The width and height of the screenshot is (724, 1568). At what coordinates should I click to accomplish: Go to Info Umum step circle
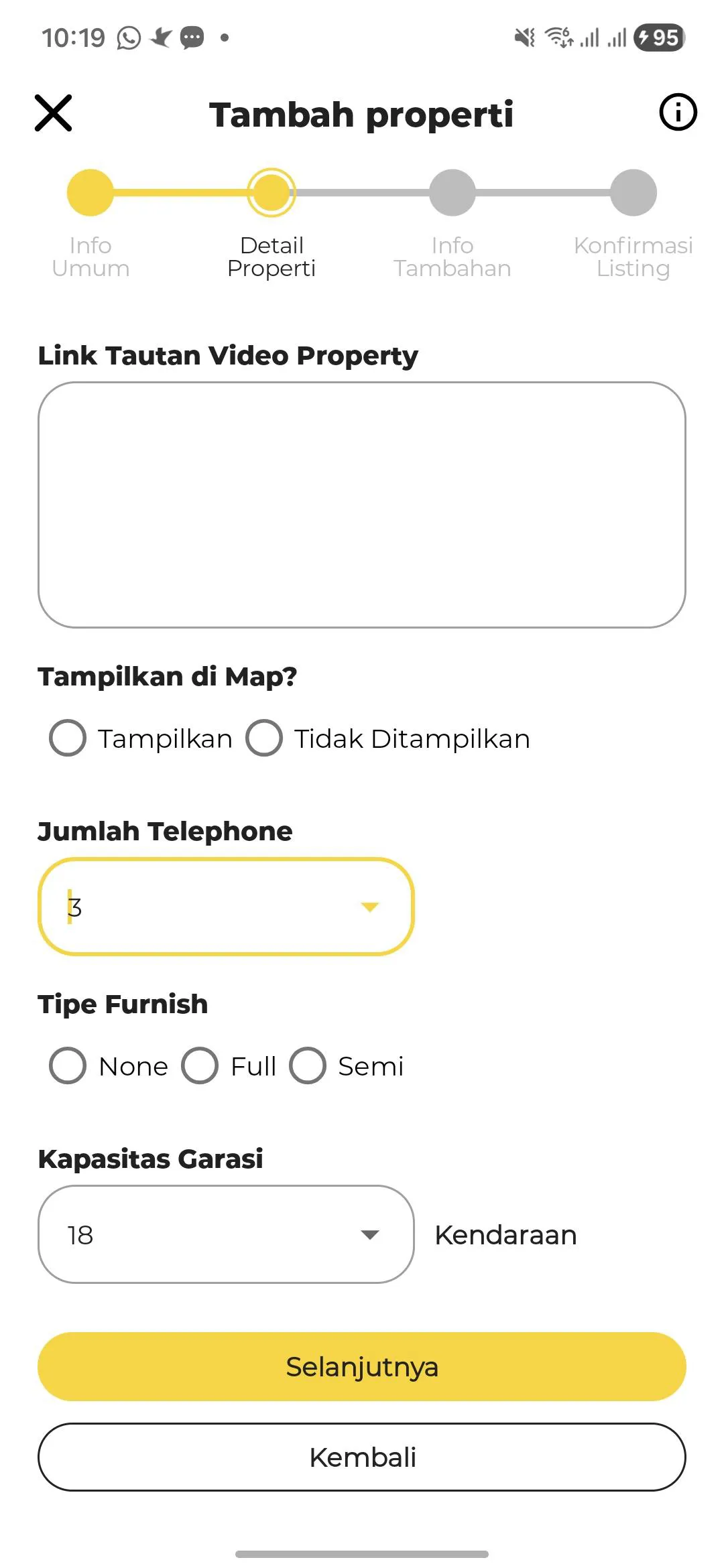[x=90, y=193]
